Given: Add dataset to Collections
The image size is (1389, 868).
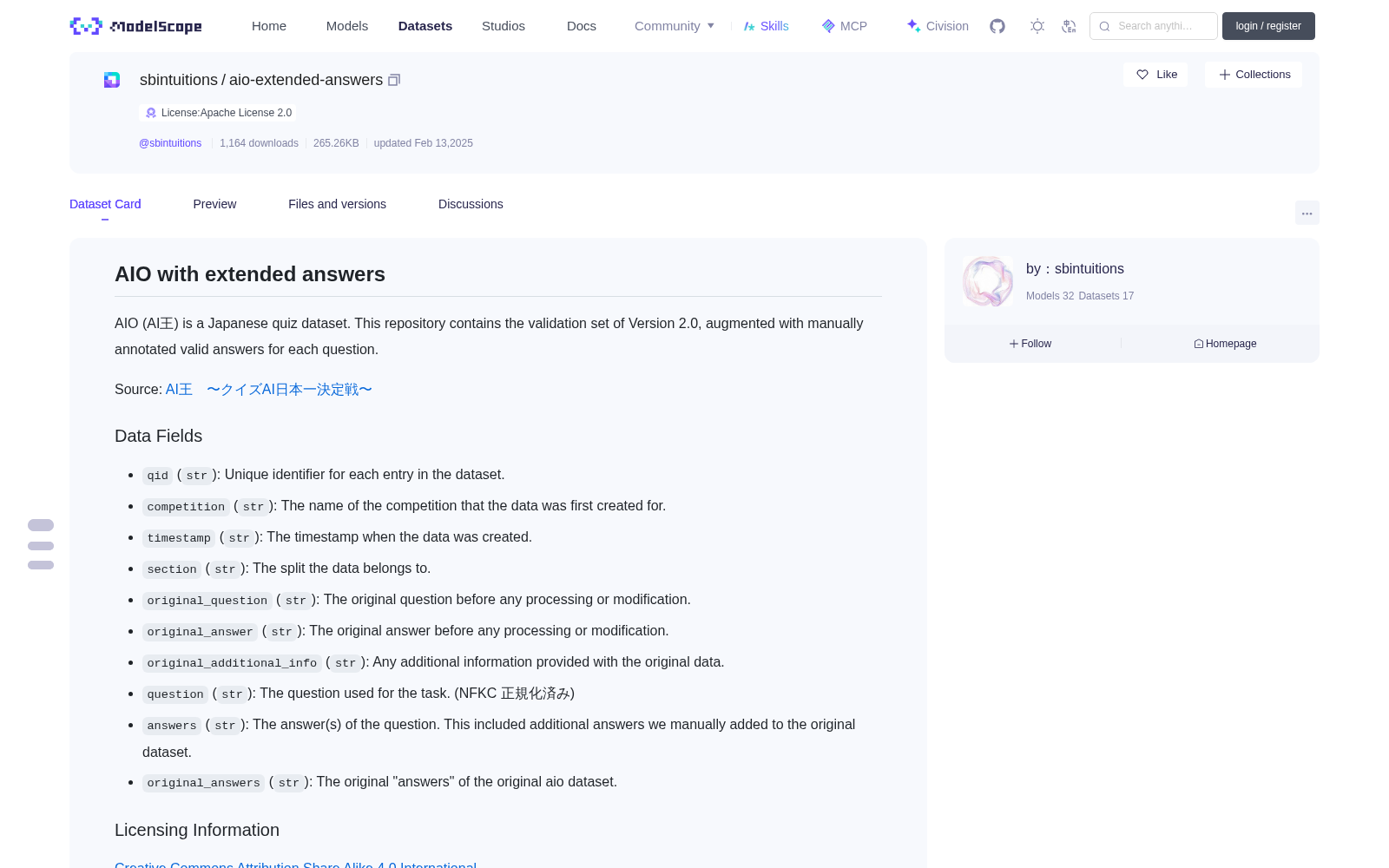Looking at the screenshot, I should point(1254,75).
